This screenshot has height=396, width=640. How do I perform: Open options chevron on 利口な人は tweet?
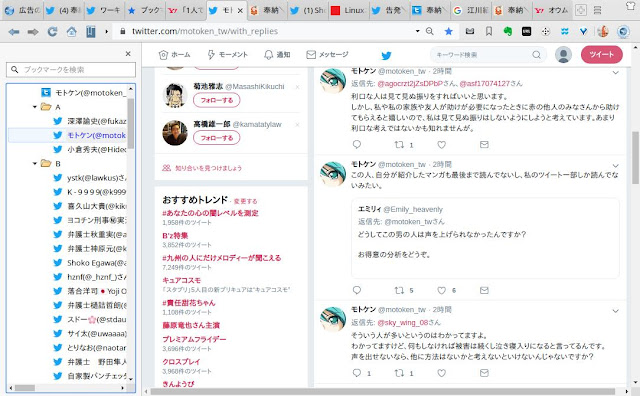point(616,73)
